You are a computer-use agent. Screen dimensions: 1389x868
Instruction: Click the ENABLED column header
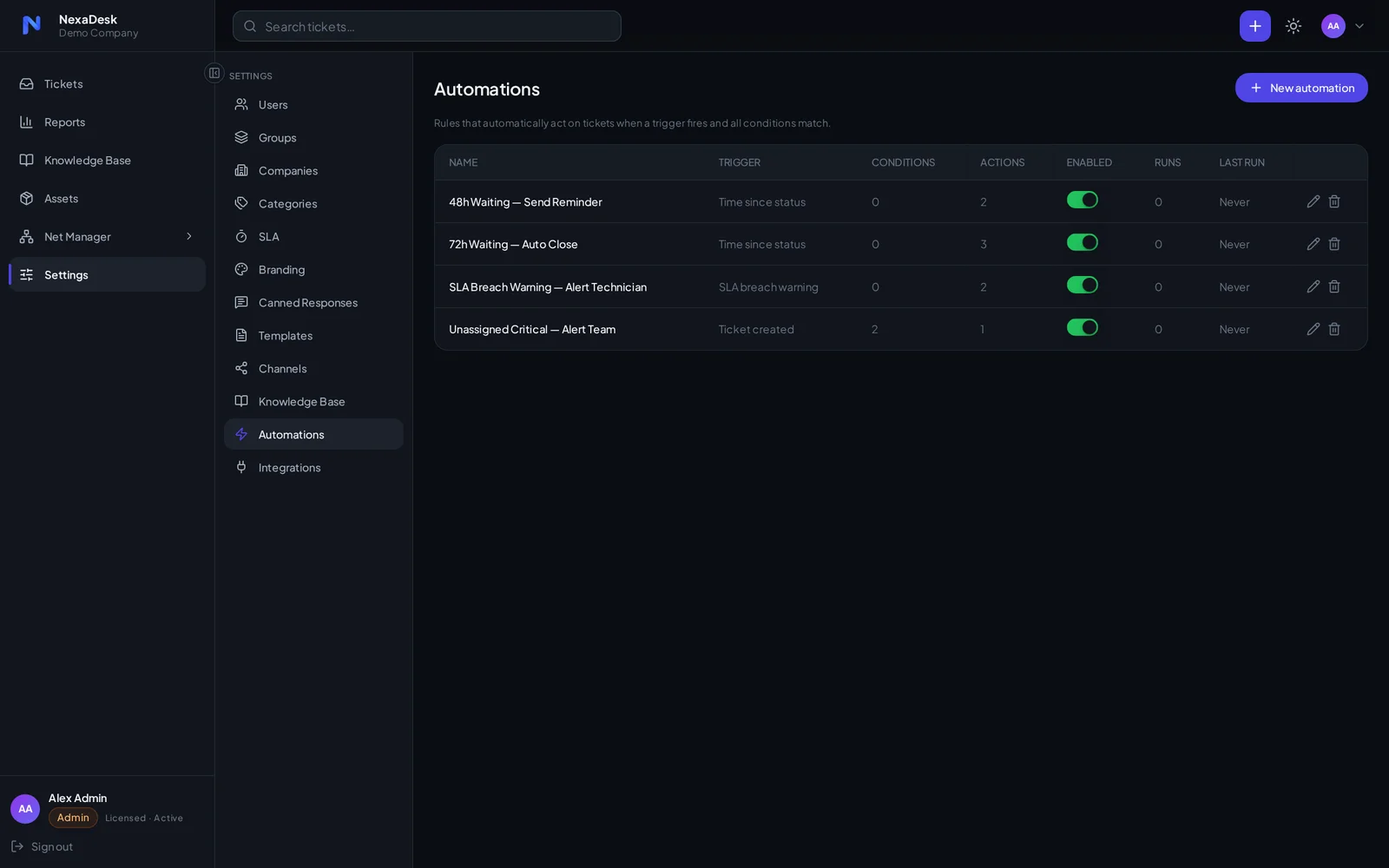click(x=1089, y=162)
